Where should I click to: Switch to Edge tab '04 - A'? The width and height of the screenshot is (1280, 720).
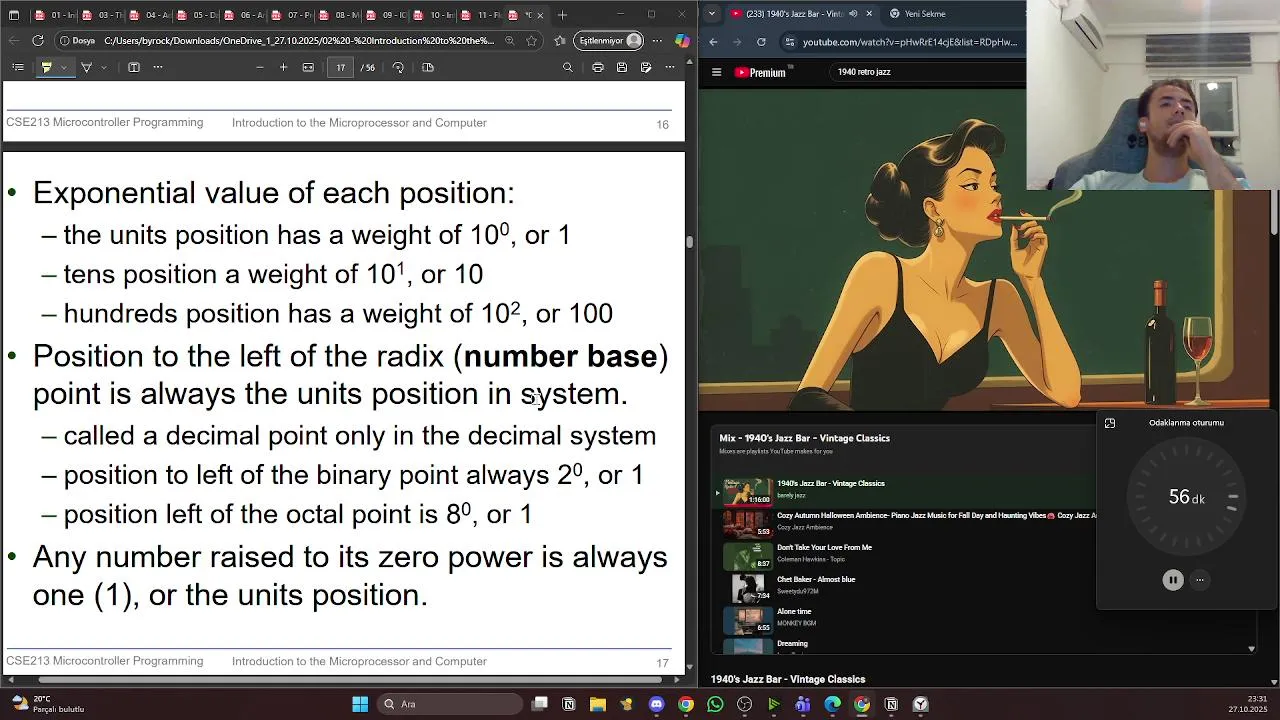[149, 15]
